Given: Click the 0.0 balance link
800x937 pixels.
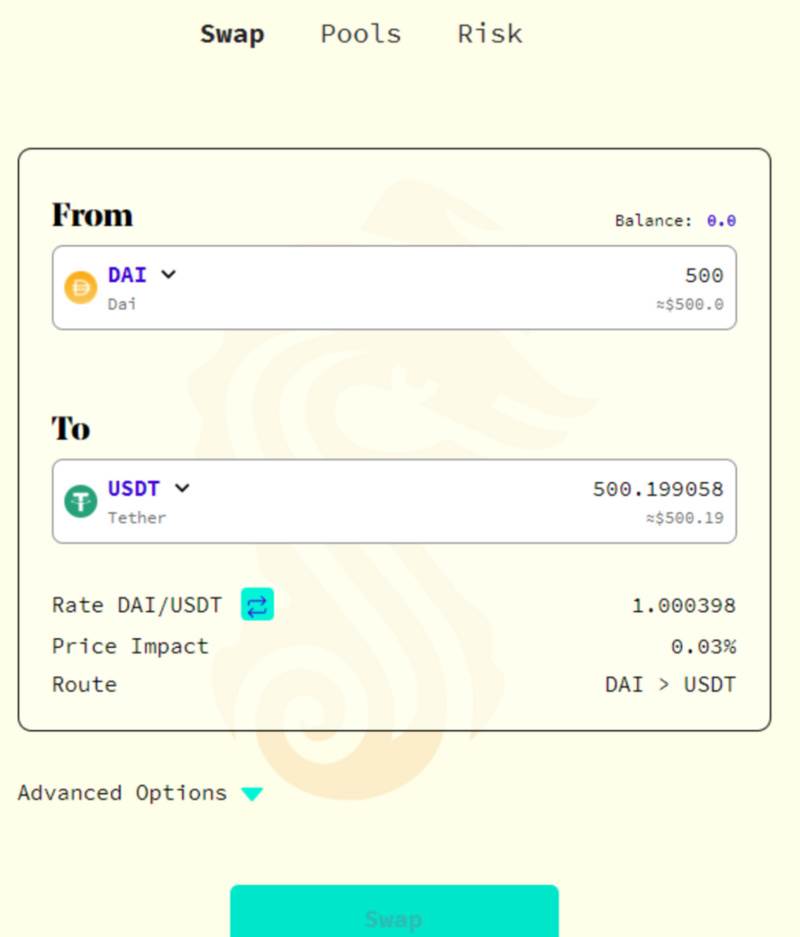Looking at the screenshot, I should point(721,221).
